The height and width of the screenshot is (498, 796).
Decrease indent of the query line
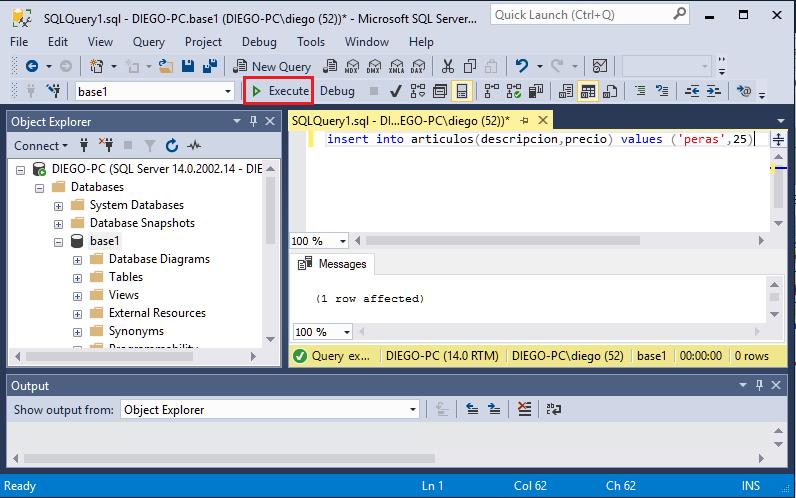[691, 91]
